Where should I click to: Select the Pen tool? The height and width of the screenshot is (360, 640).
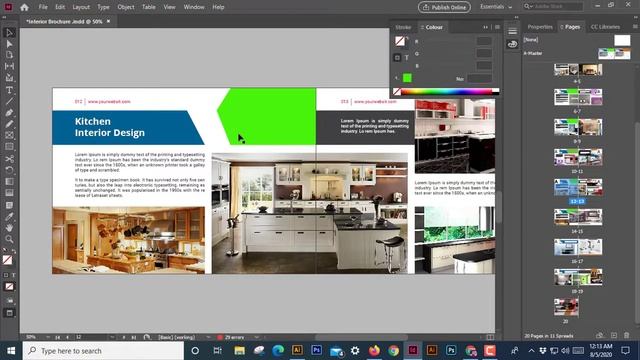click(x=9, y=112)
